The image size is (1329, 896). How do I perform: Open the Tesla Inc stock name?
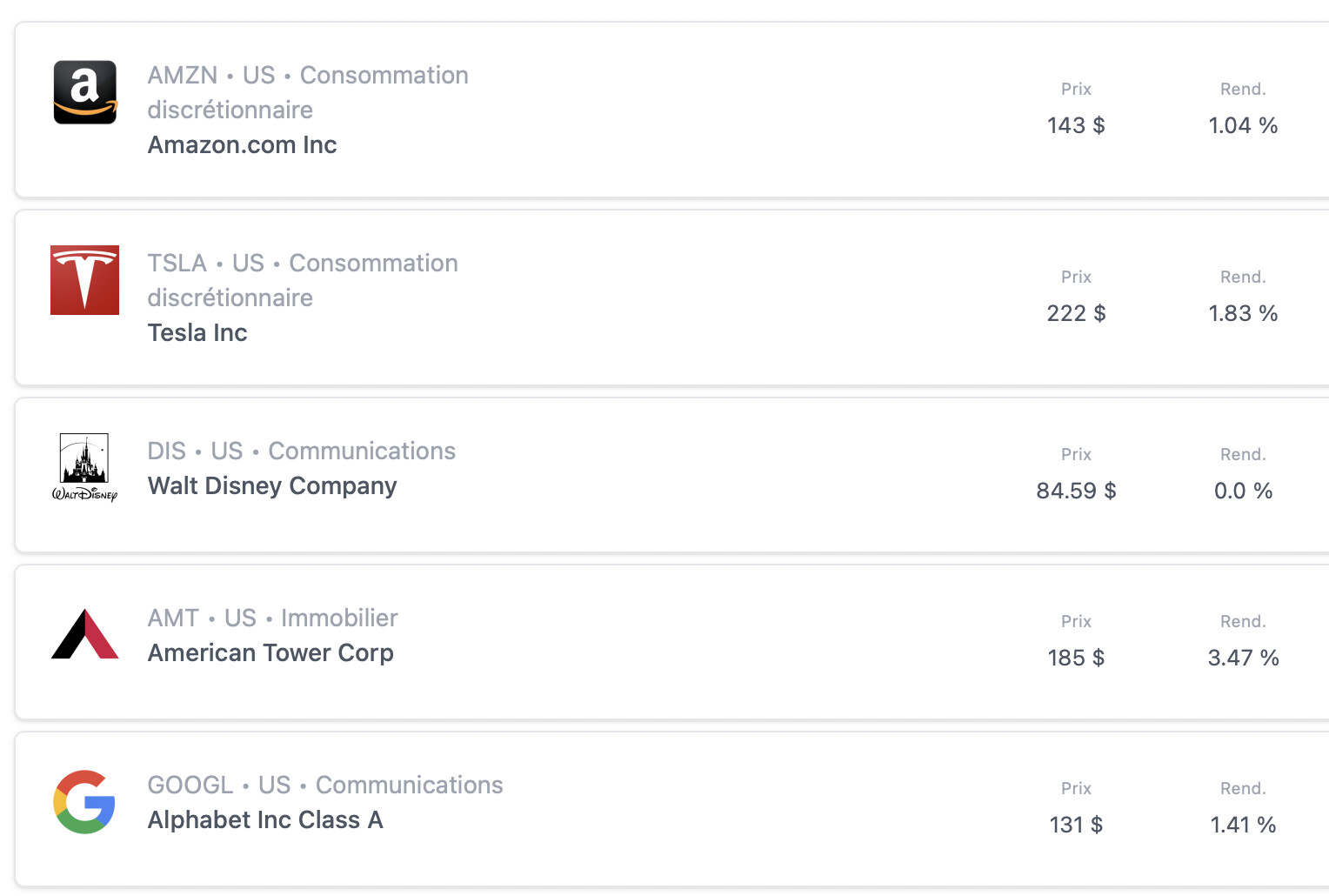(197, 332)
